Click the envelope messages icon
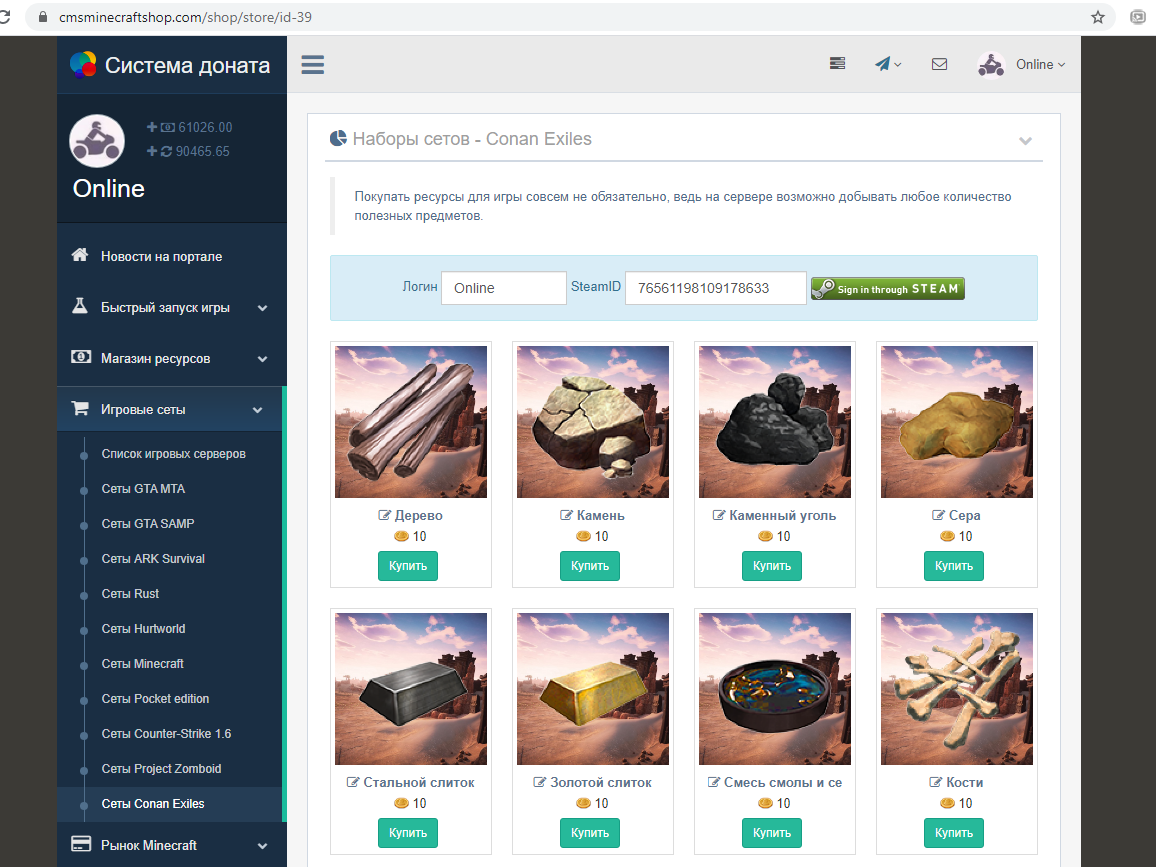 point(939,64)
